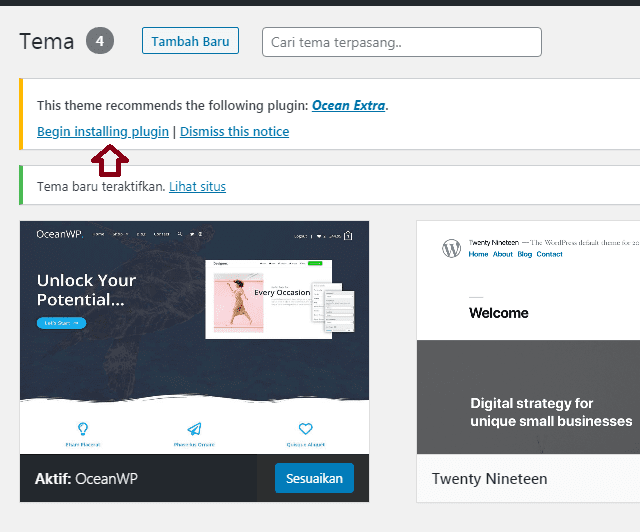Screen dimensions: 640x532
Task: Click the blue button under Unlock Your Potential
Action: [x=62, y=323]
